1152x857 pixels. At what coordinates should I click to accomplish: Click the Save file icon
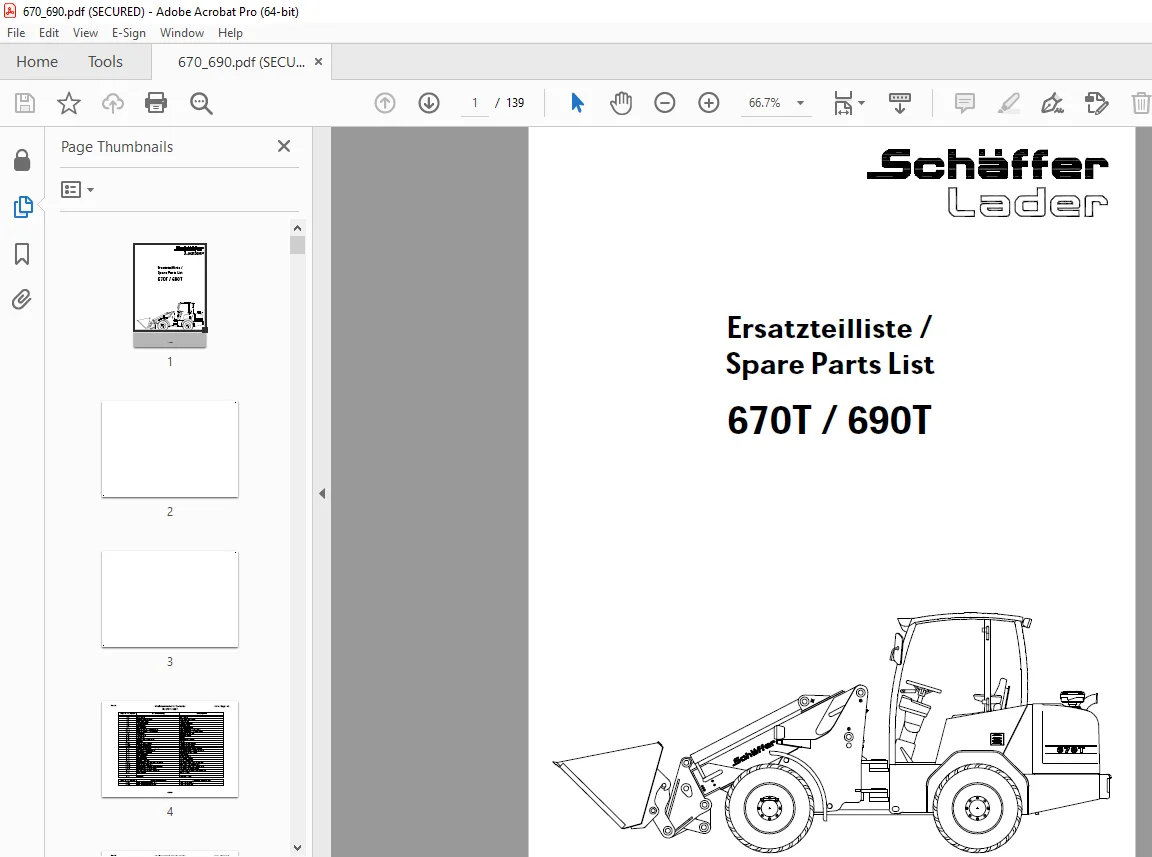(25, 103)
